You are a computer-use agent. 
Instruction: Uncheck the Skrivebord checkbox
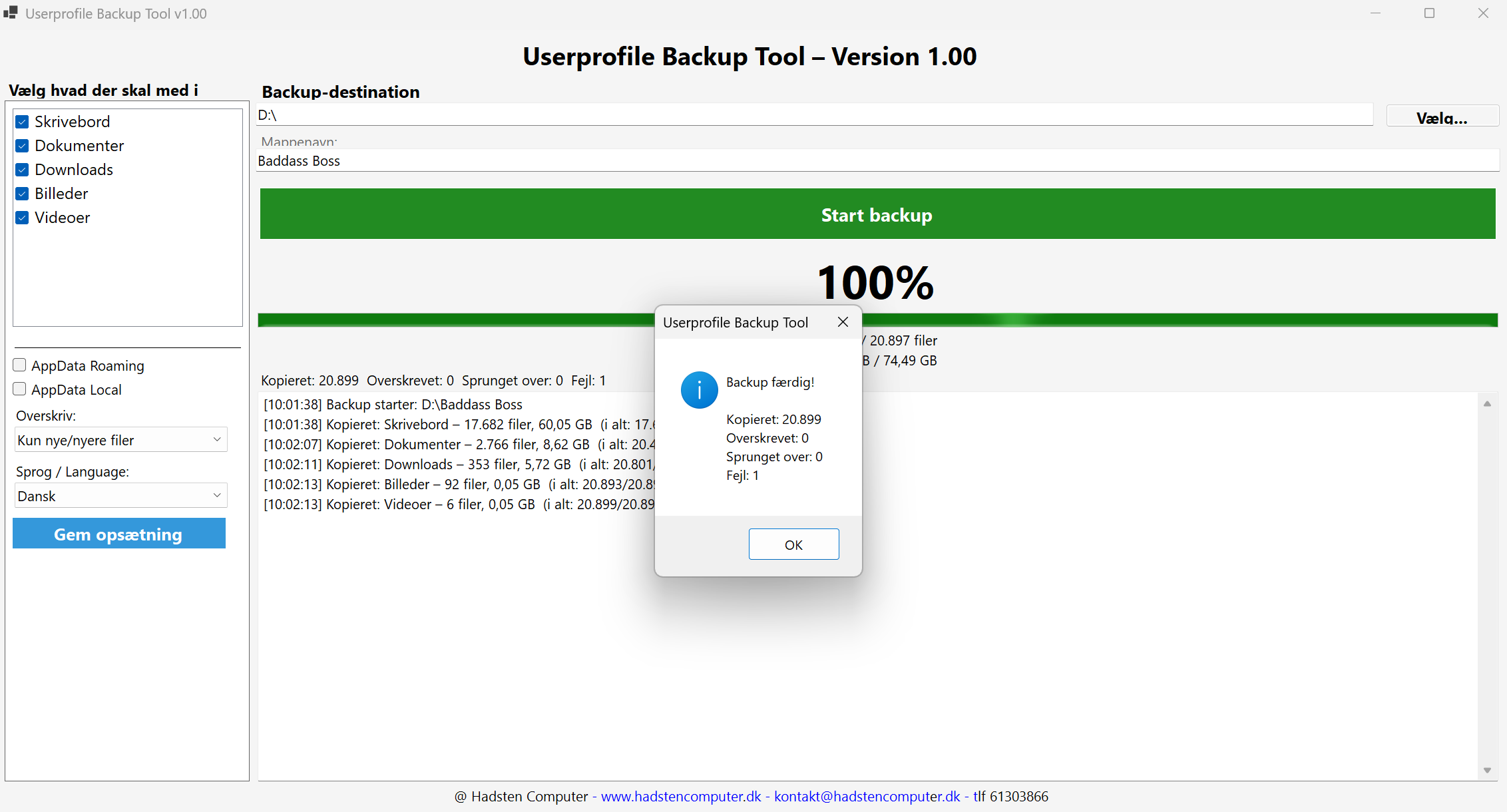[x=22, y=122]
